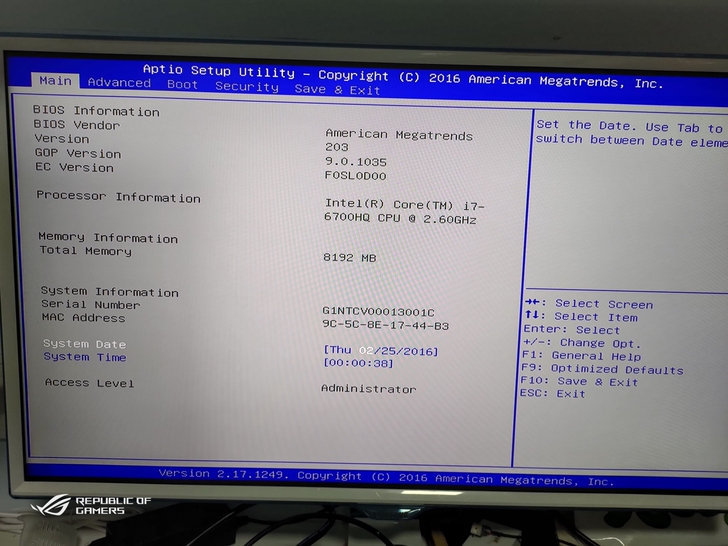
Task: Click the Aptio Setup Utility title
Action: point(403,76)
